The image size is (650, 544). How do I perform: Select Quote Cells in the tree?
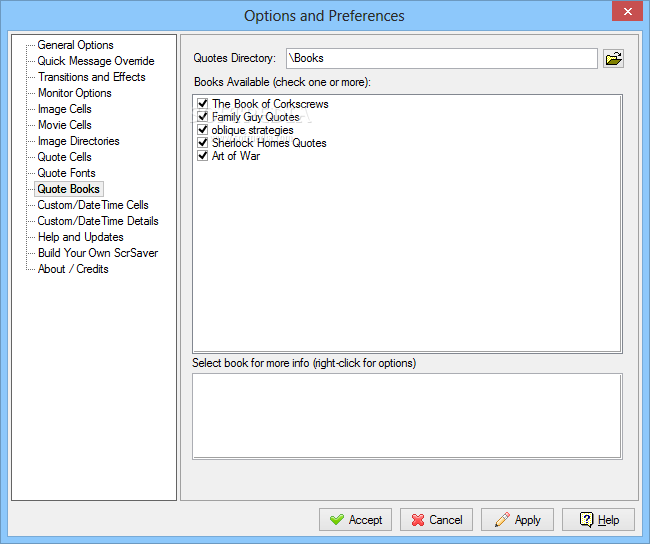64,157
